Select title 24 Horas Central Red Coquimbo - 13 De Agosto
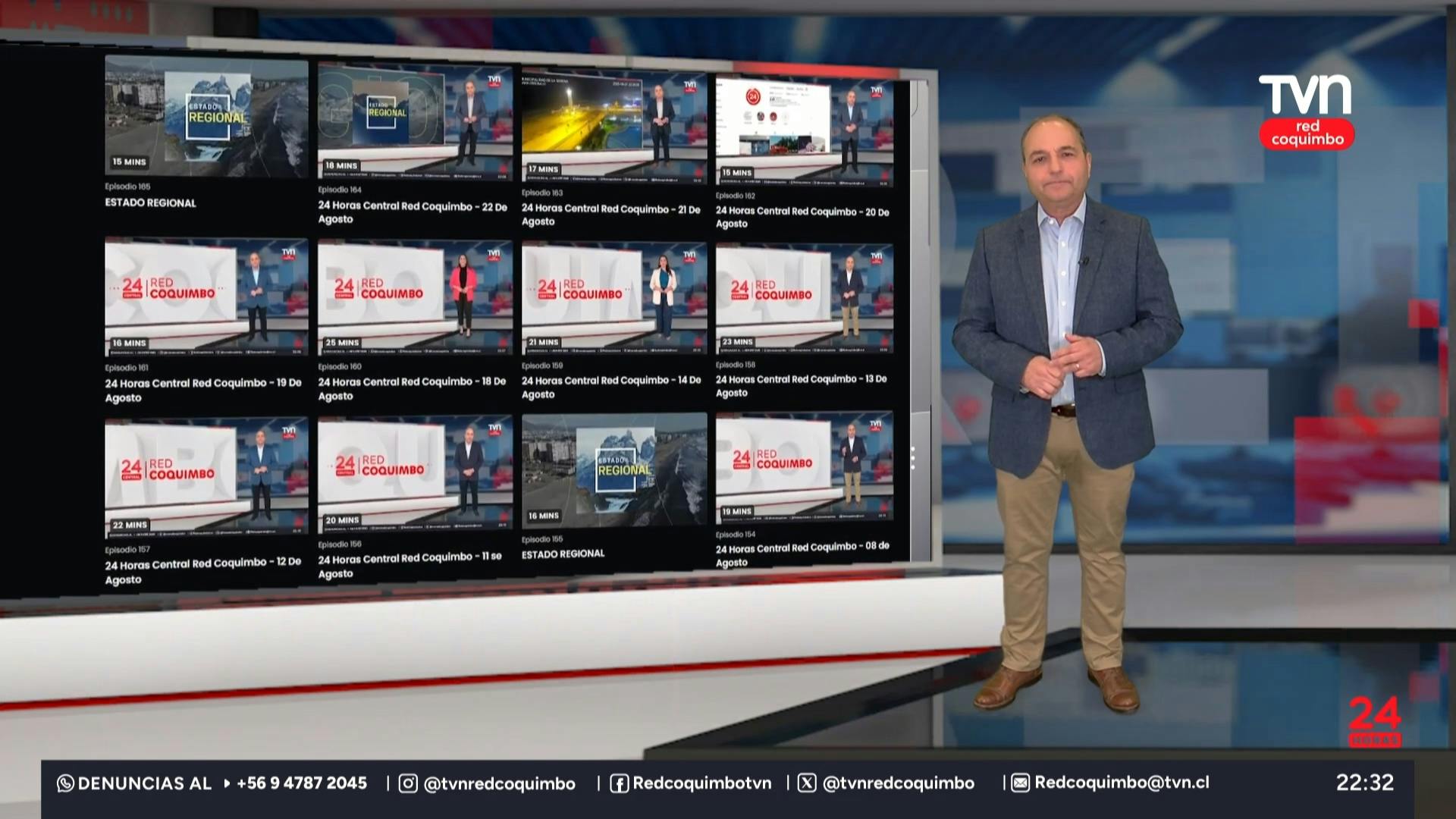 [802, 385]
